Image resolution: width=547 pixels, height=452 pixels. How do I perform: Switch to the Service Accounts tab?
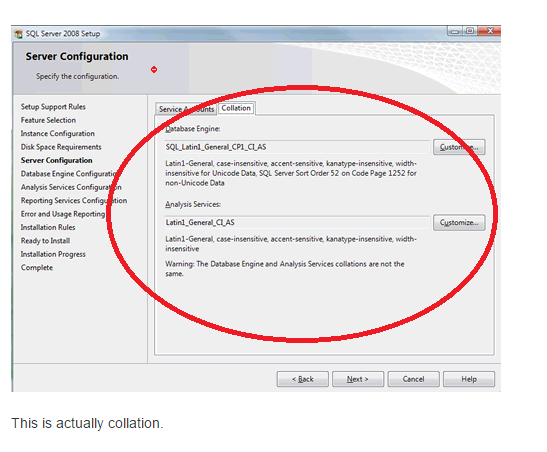(186, 109)
